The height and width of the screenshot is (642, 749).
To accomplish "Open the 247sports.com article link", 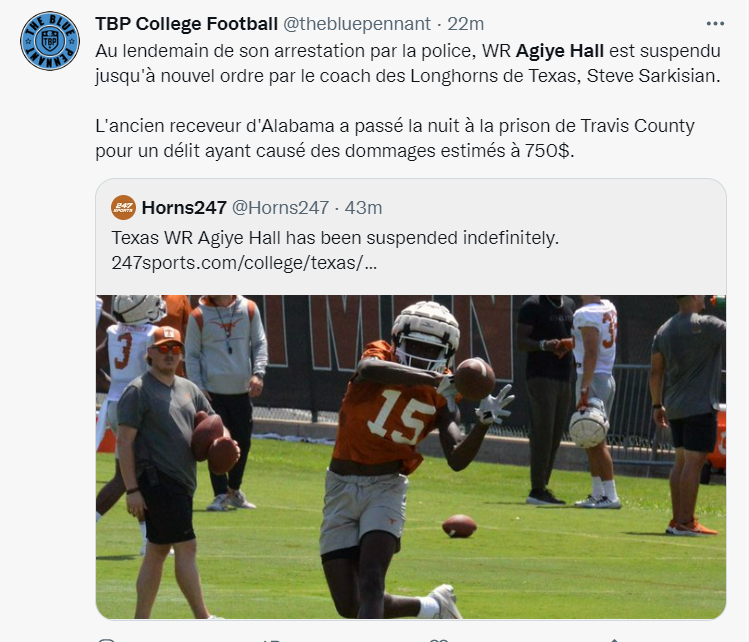I will (244, 264).
